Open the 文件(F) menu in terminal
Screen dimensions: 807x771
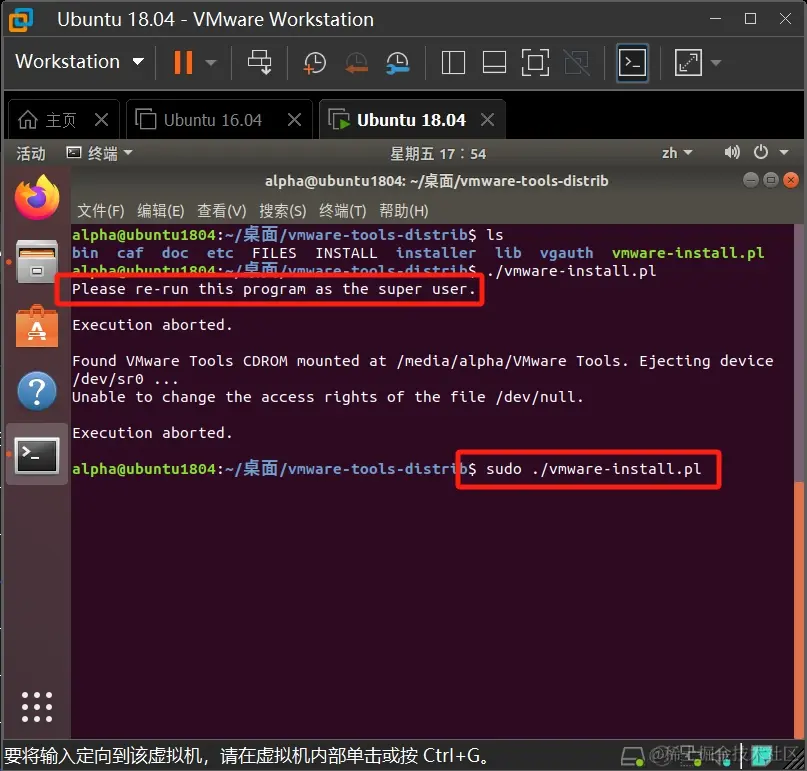(x=100, y=211)
